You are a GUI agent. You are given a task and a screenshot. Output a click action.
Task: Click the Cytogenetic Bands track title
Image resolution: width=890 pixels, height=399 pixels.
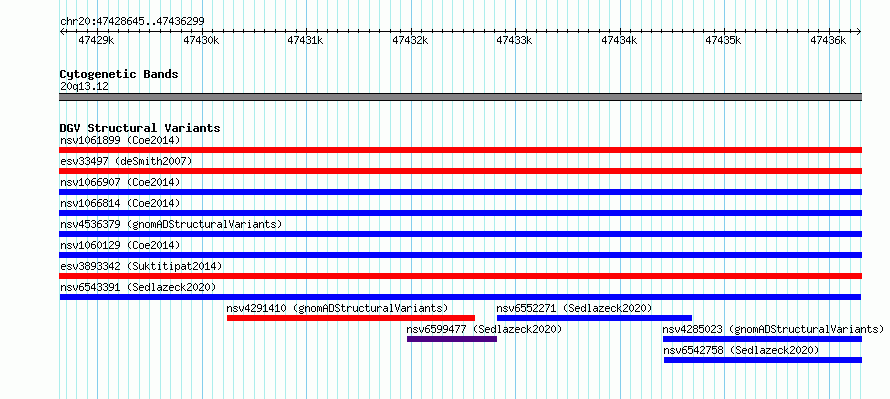119,74
